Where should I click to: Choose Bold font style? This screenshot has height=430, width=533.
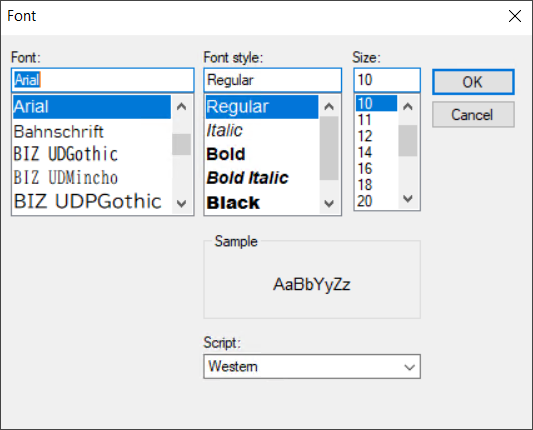pos(262,154)
